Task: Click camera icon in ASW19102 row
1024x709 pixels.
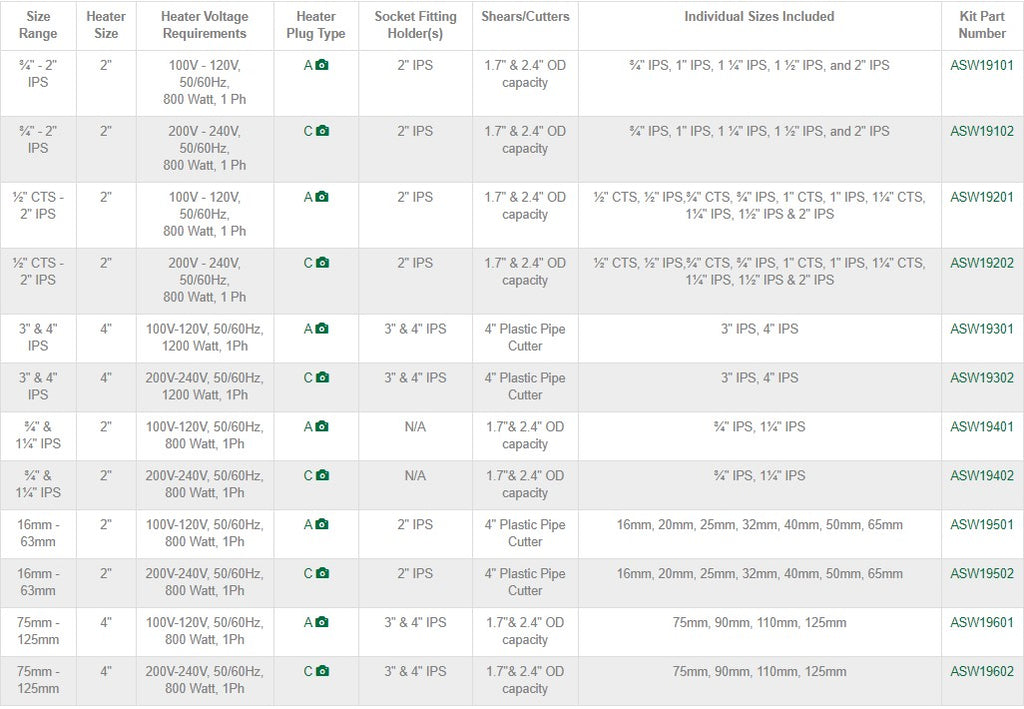Action: pos(322,131)
